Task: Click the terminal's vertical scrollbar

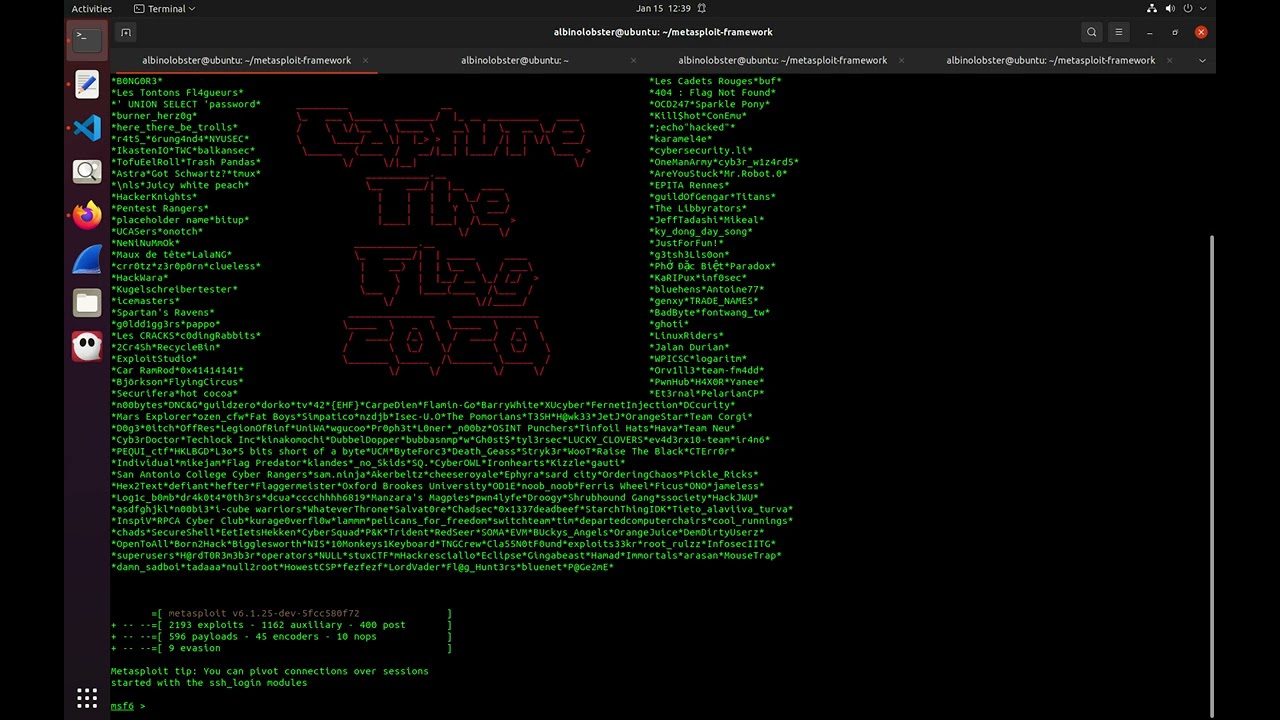Action: pyautogui.click(x=1213, y=475)
